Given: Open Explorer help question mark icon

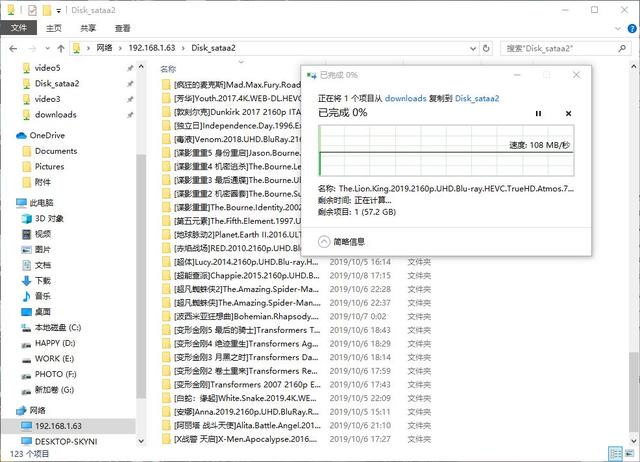Looking at the screenshot, I should coord(632,29).
